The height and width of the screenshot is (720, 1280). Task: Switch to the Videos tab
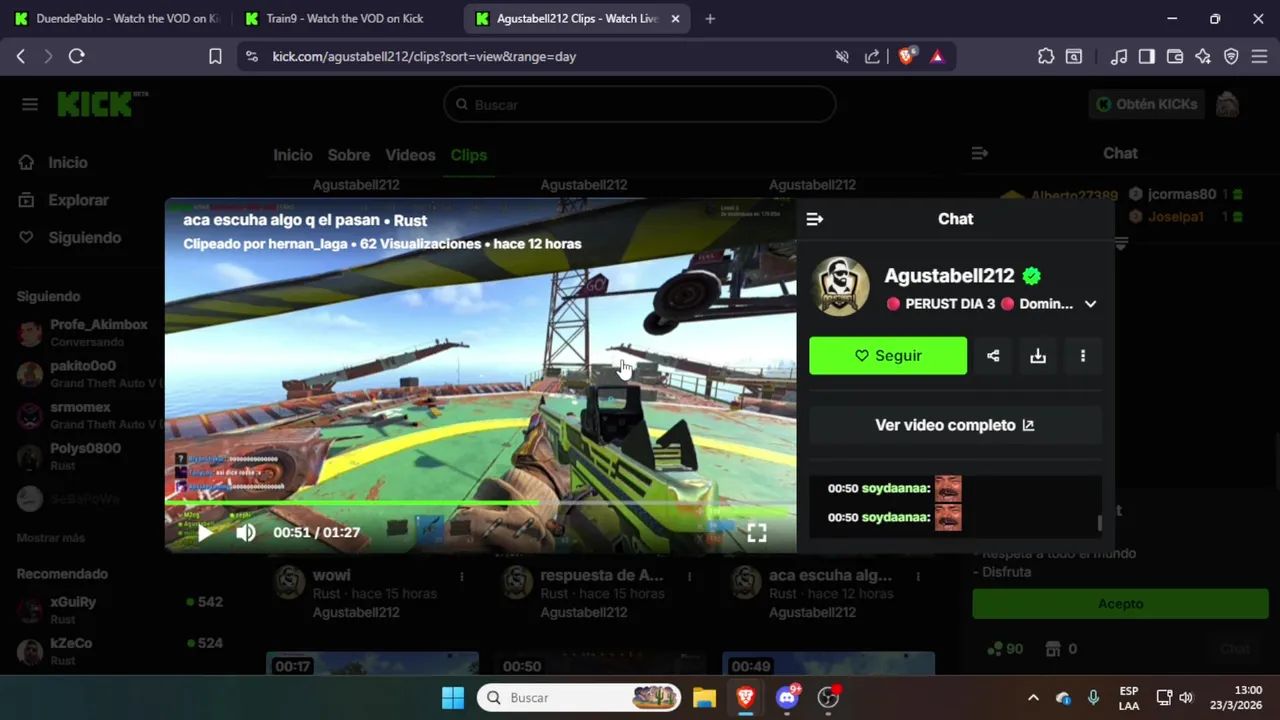point(410,155)
